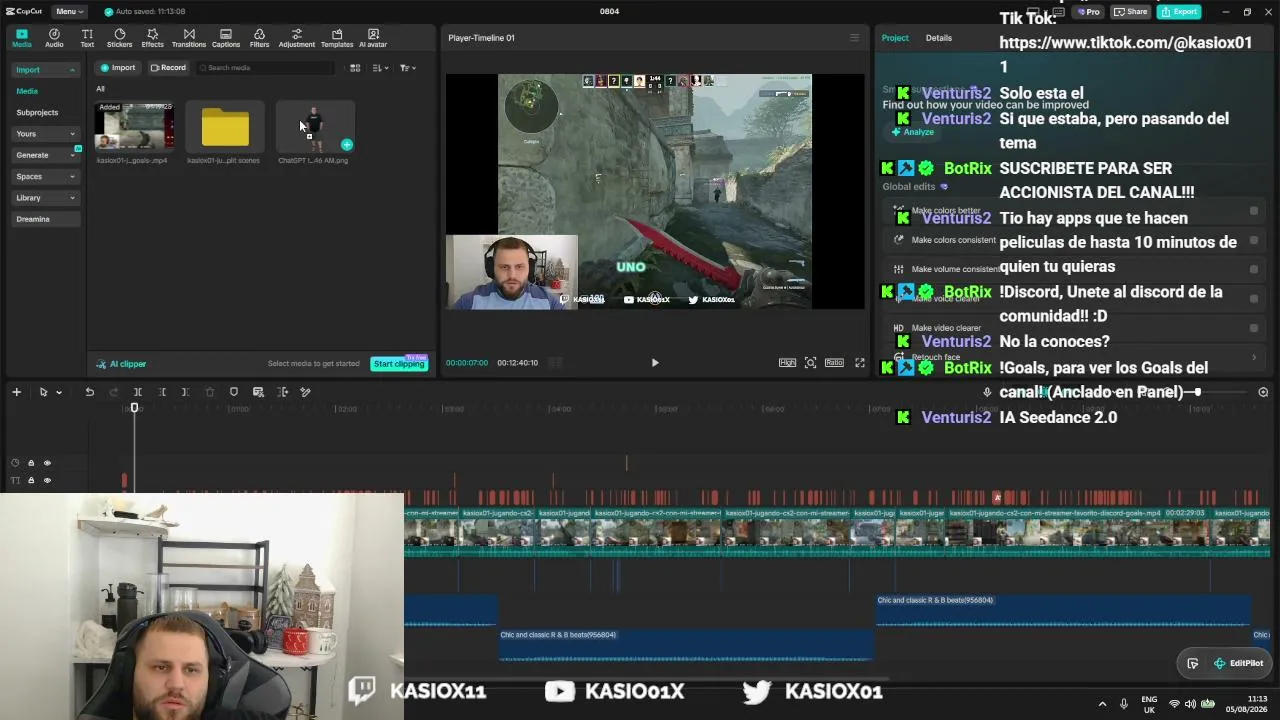Lock the text track
The width and height of the screenshot is (1280, 720).
31,481
